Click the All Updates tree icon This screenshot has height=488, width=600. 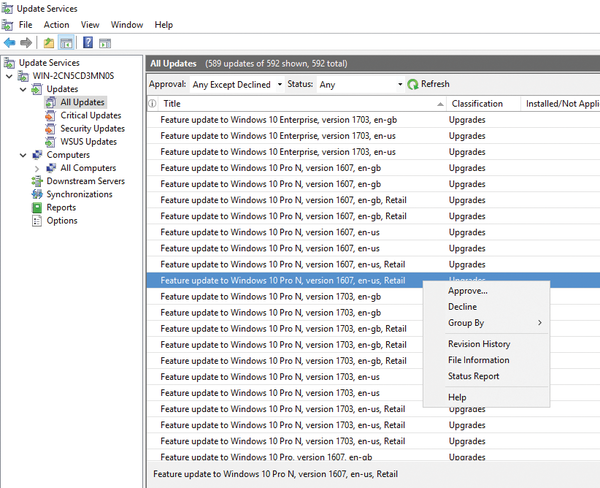click(x=51, y=102)
